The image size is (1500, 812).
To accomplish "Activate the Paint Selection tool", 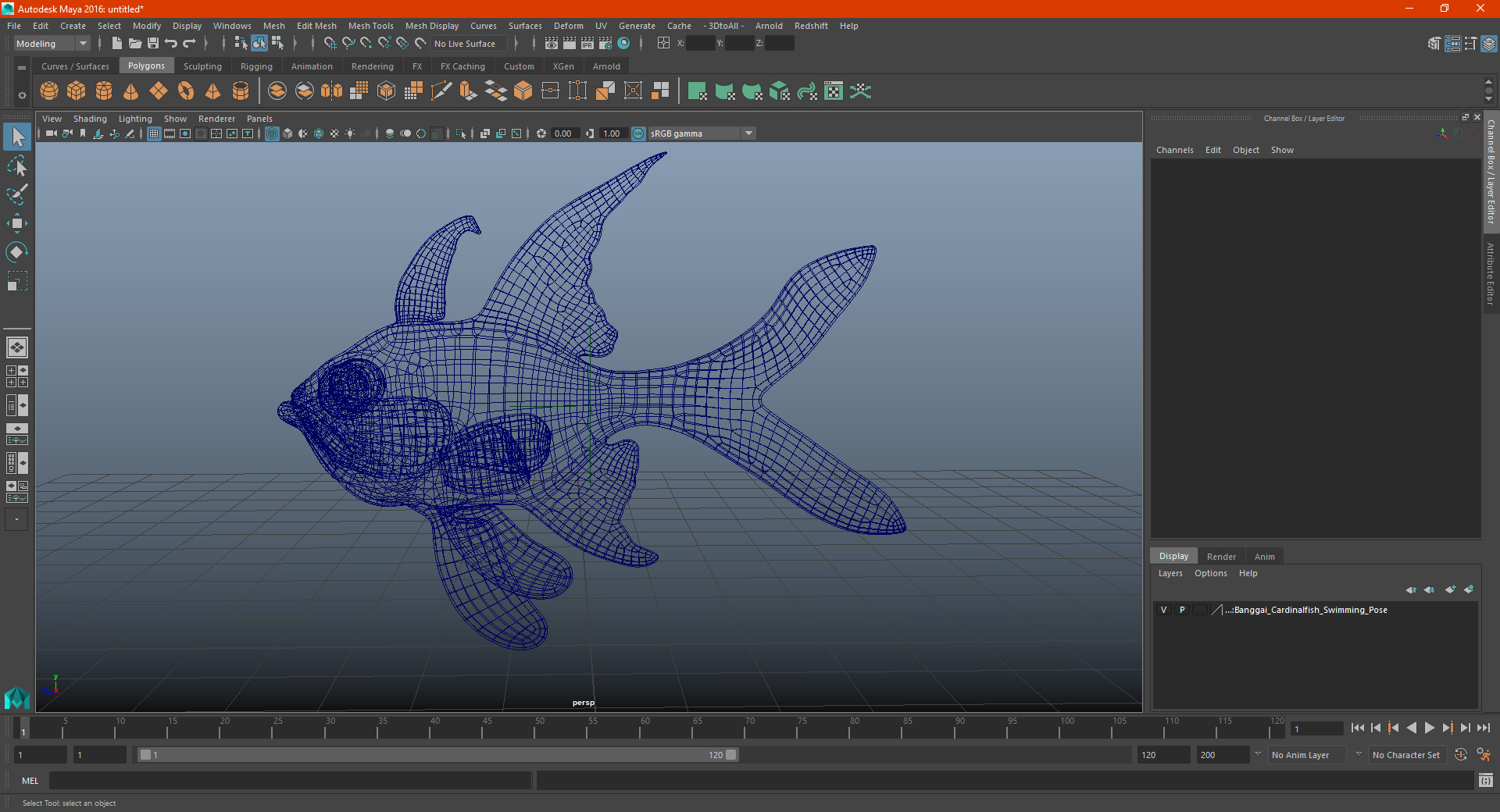I will 17,194.
